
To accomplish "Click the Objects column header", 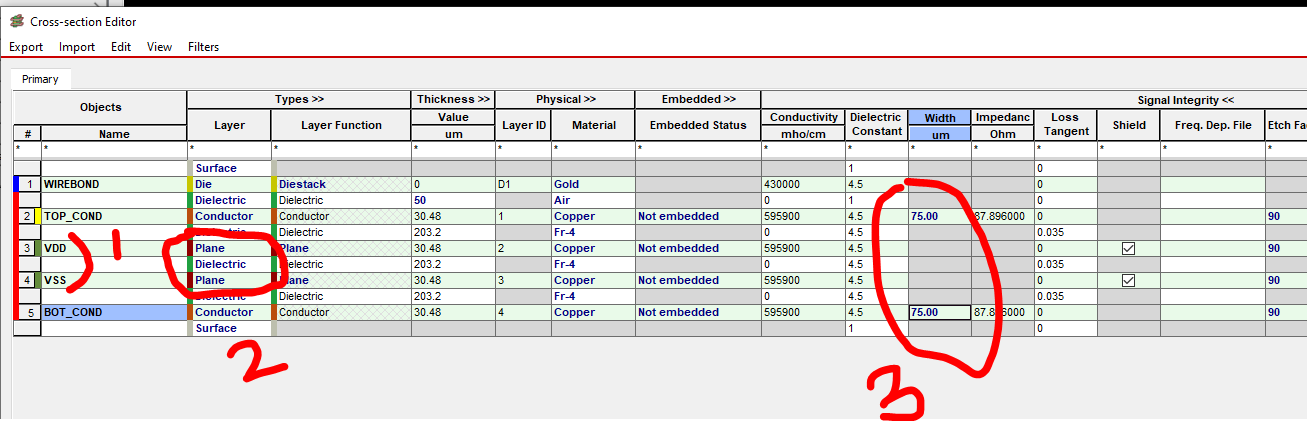I will coord(100,107).
